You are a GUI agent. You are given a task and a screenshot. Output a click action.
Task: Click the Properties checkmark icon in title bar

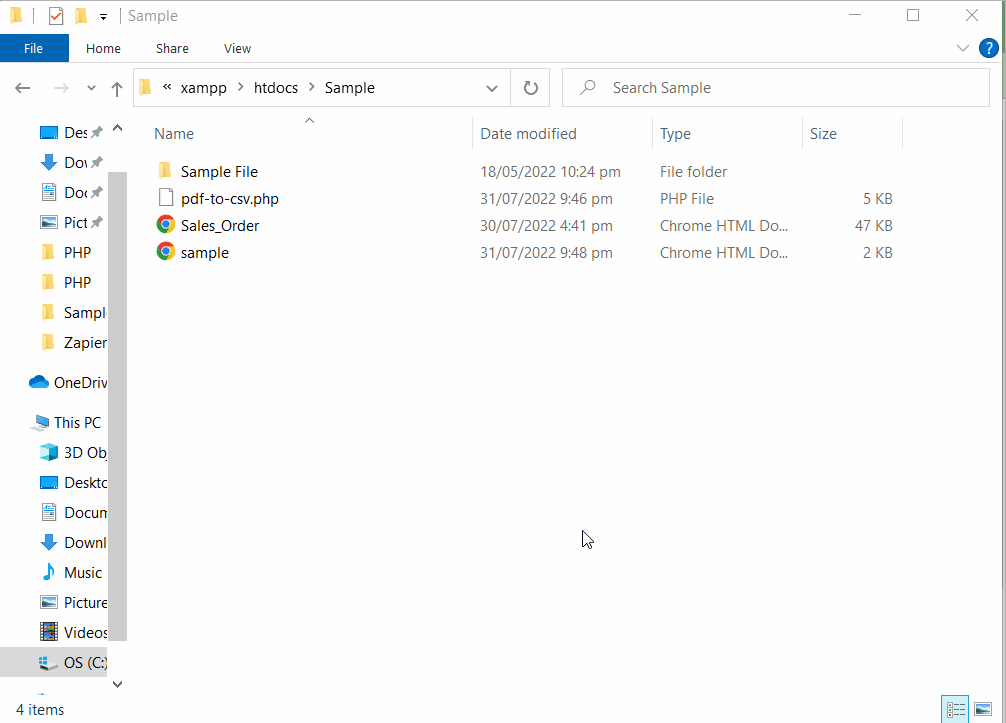tap(56, 16)
